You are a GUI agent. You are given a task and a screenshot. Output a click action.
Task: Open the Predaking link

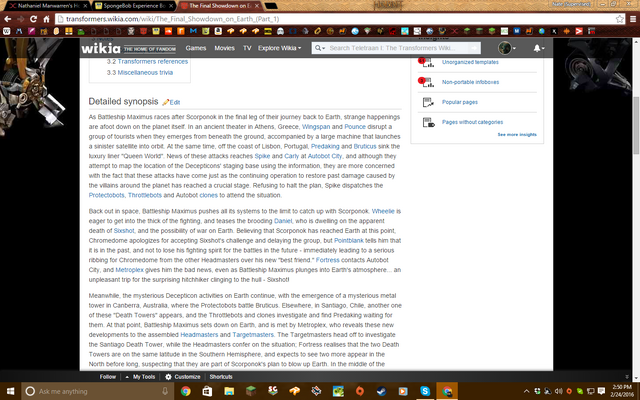[325, 147]
